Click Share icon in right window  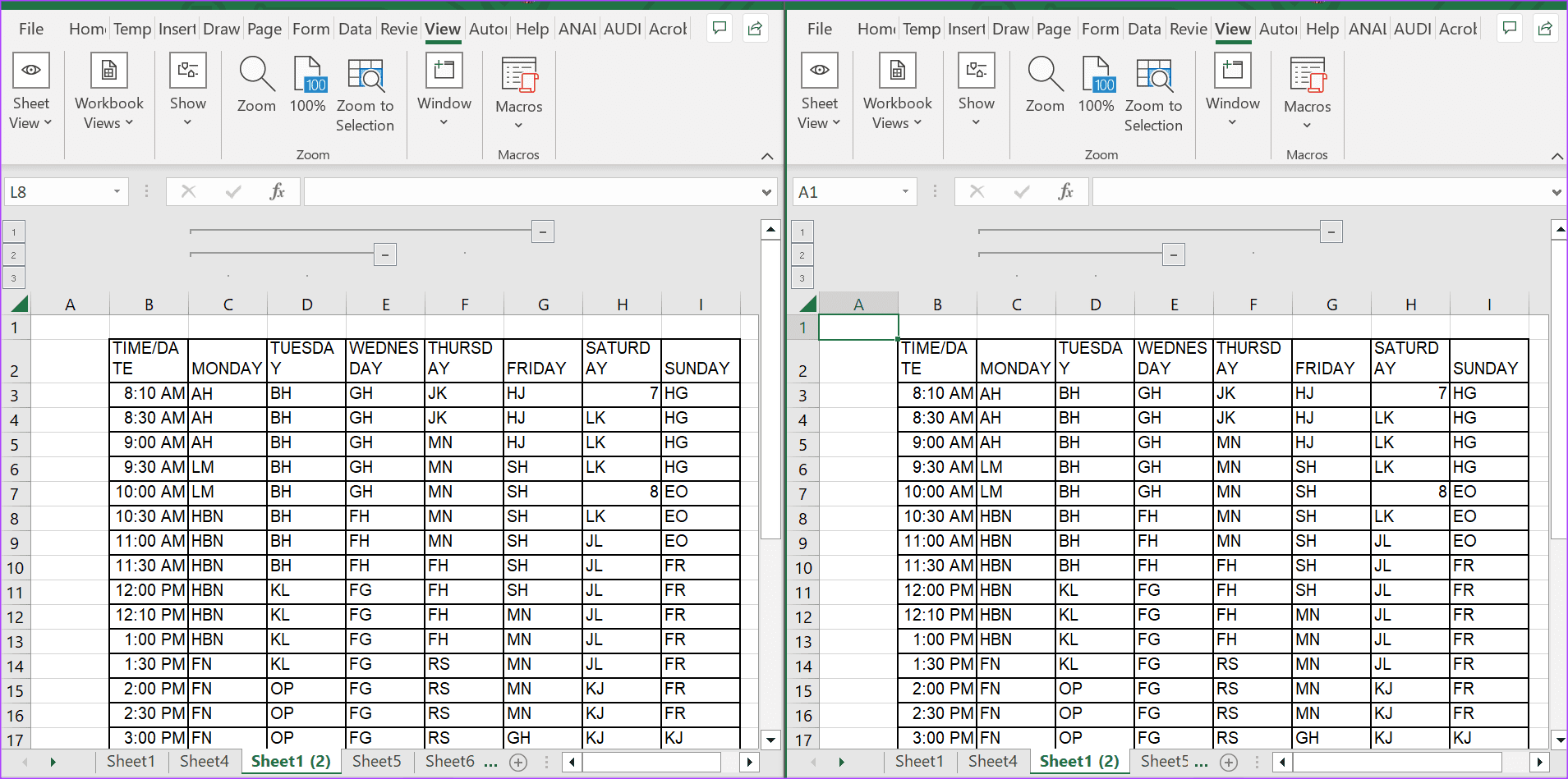pos(1544,29)
